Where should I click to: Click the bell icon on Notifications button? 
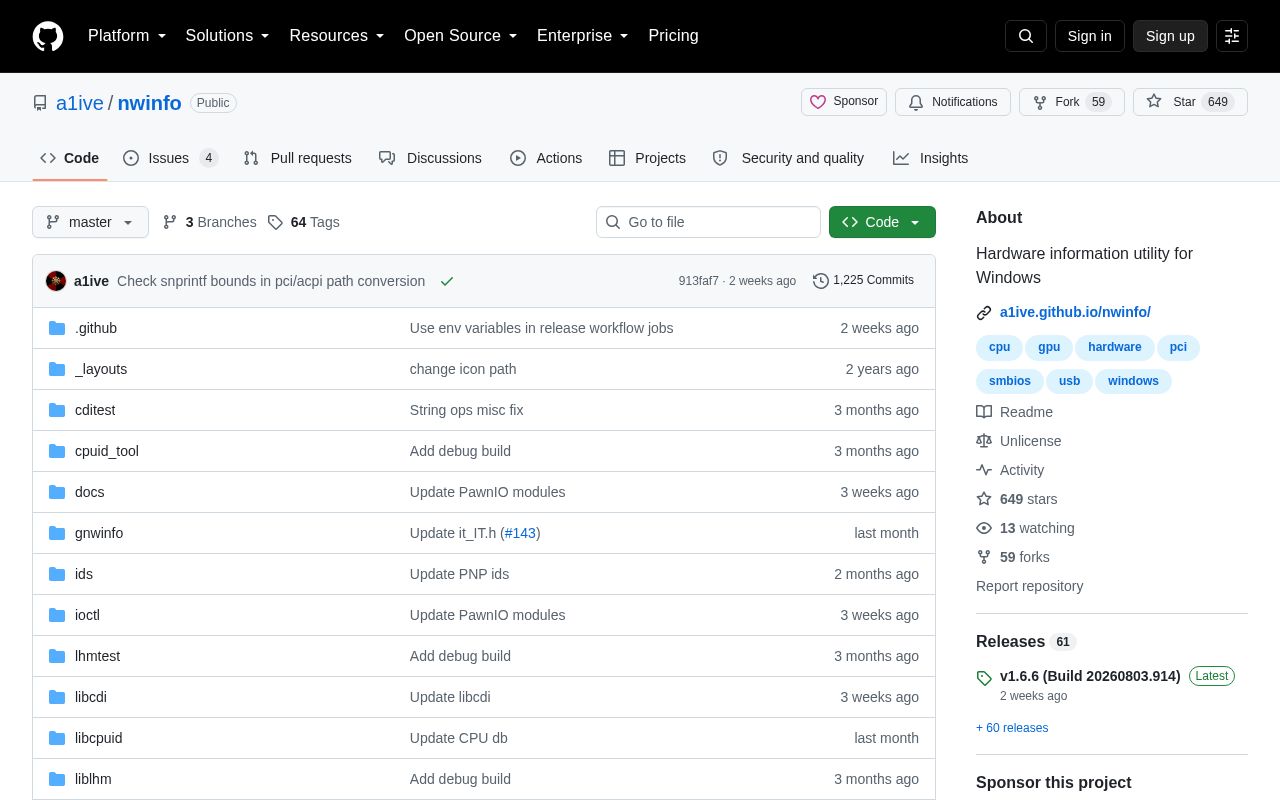[x=916, y=102]
